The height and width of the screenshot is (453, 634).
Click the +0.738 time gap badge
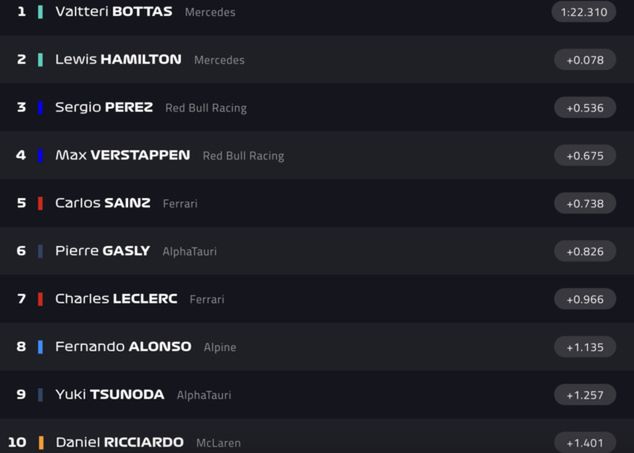[x=585, y=203]
